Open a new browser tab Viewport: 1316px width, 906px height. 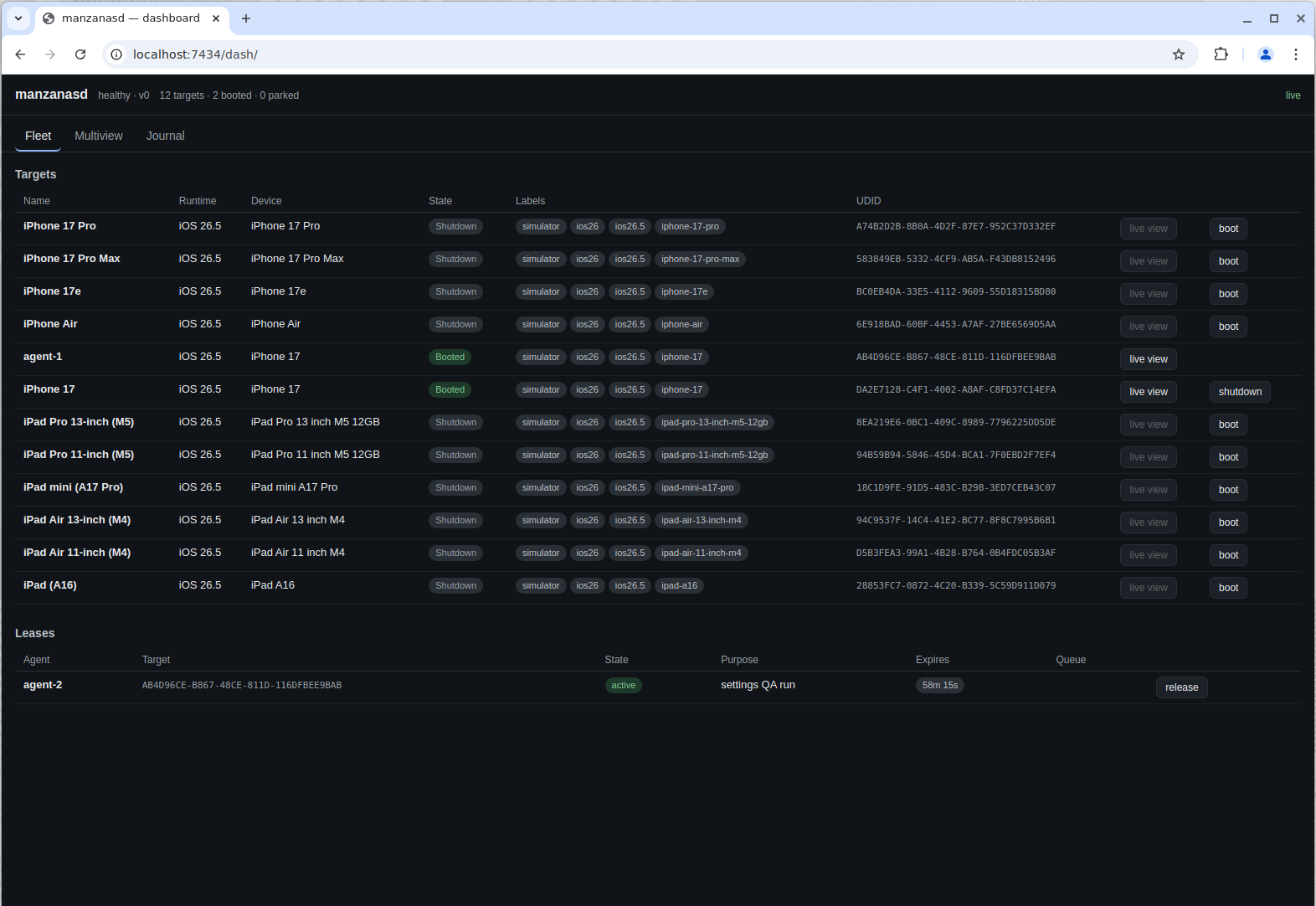click(246, 18)
